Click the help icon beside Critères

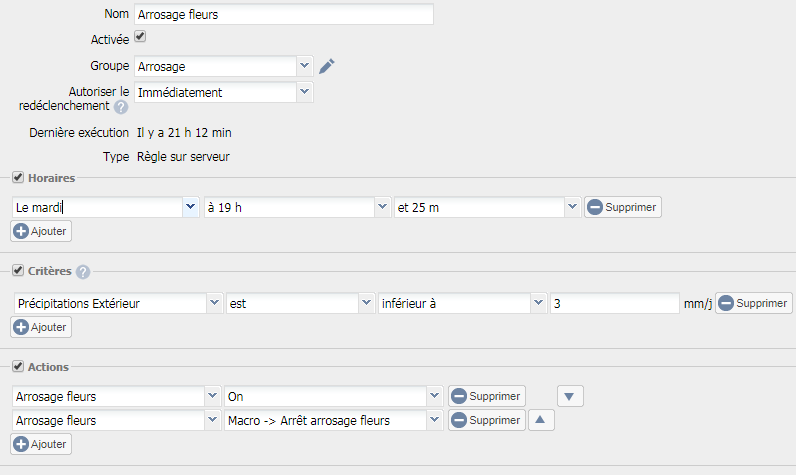click(83, 272)
